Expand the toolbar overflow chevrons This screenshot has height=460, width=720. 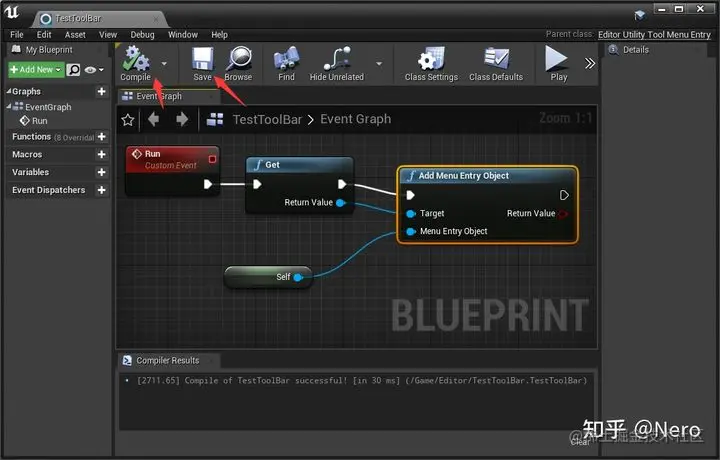point(590,63)
